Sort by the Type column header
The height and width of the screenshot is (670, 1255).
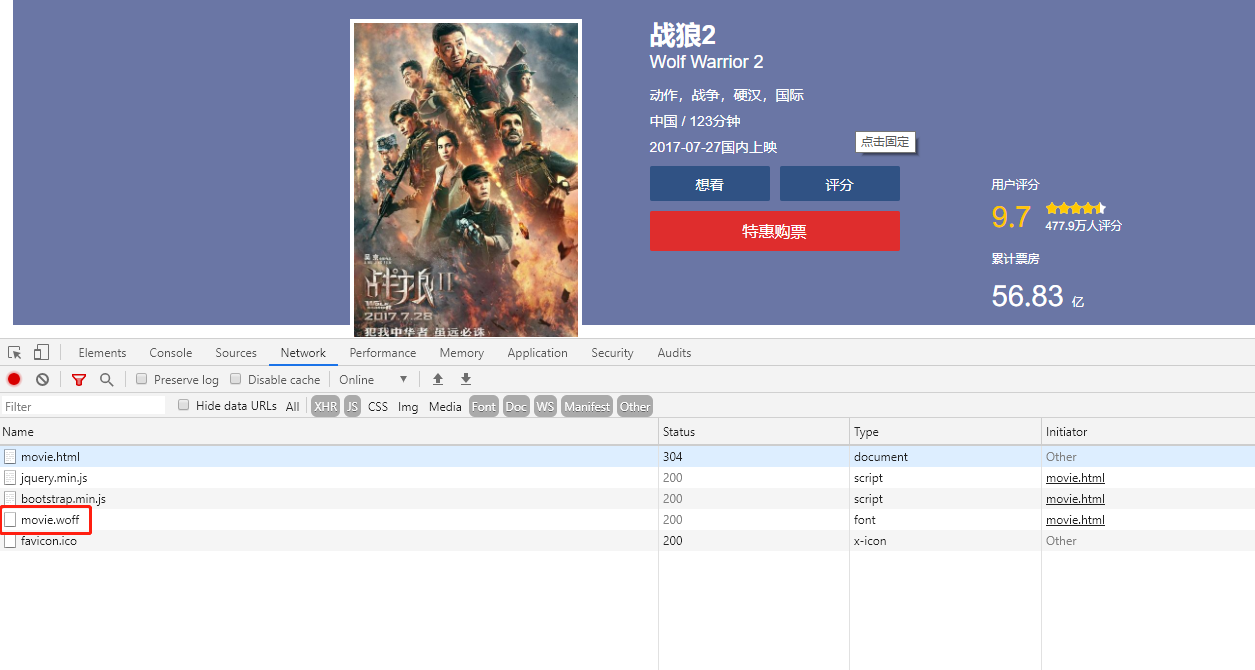pos(945,432)
